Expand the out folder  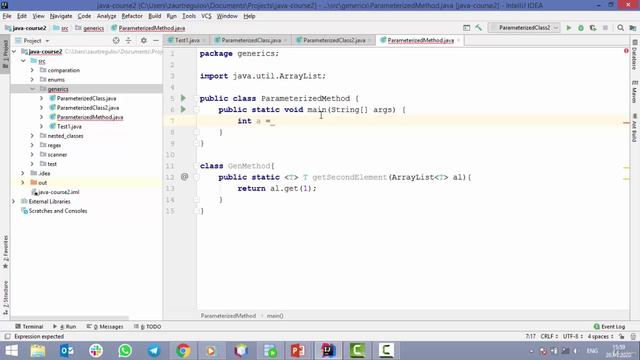point(23,183)
